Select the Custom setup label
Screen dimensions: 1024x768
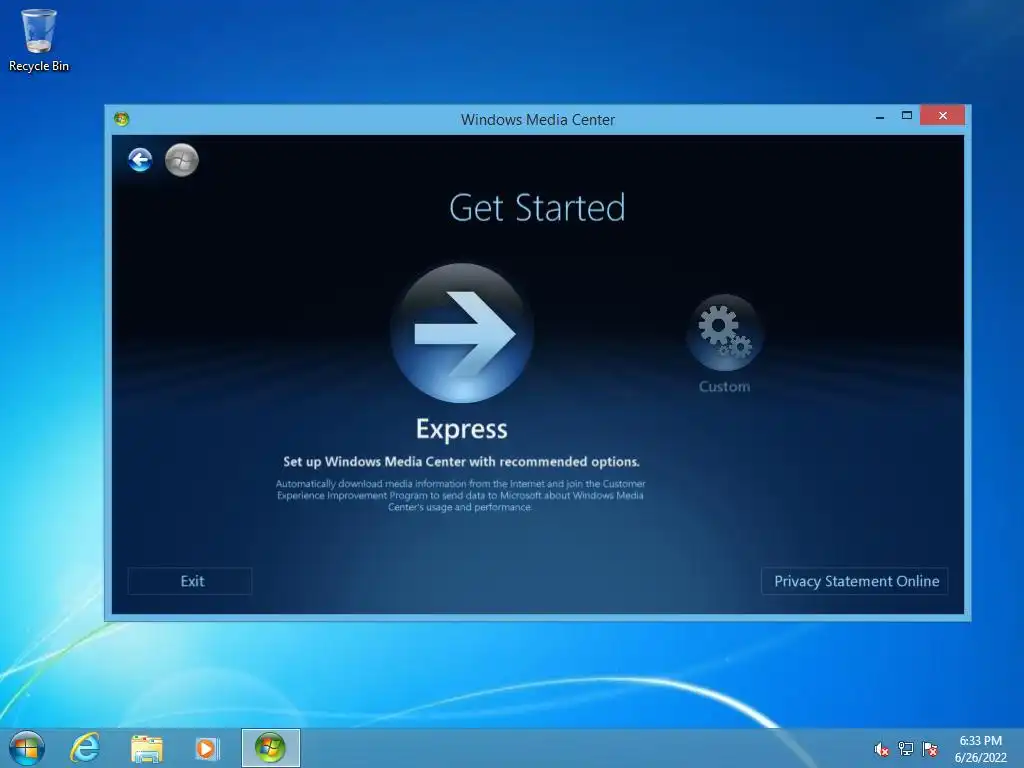point(724,387)
